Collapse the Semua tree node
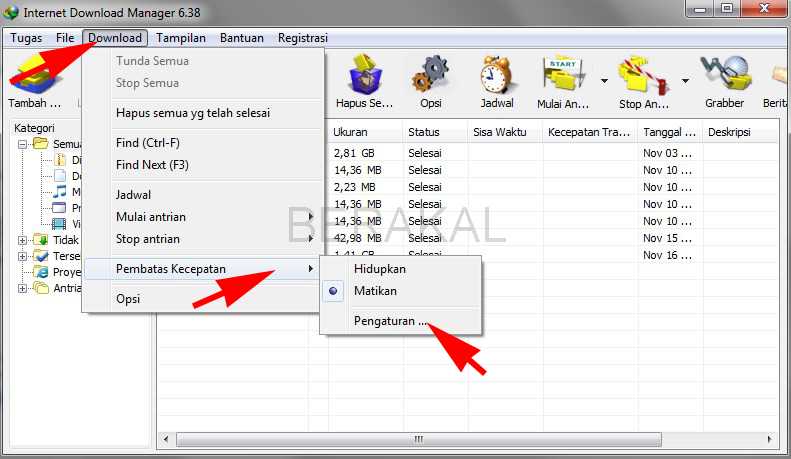Viewport: 791px width, 459px height. [x=22, y=144]
